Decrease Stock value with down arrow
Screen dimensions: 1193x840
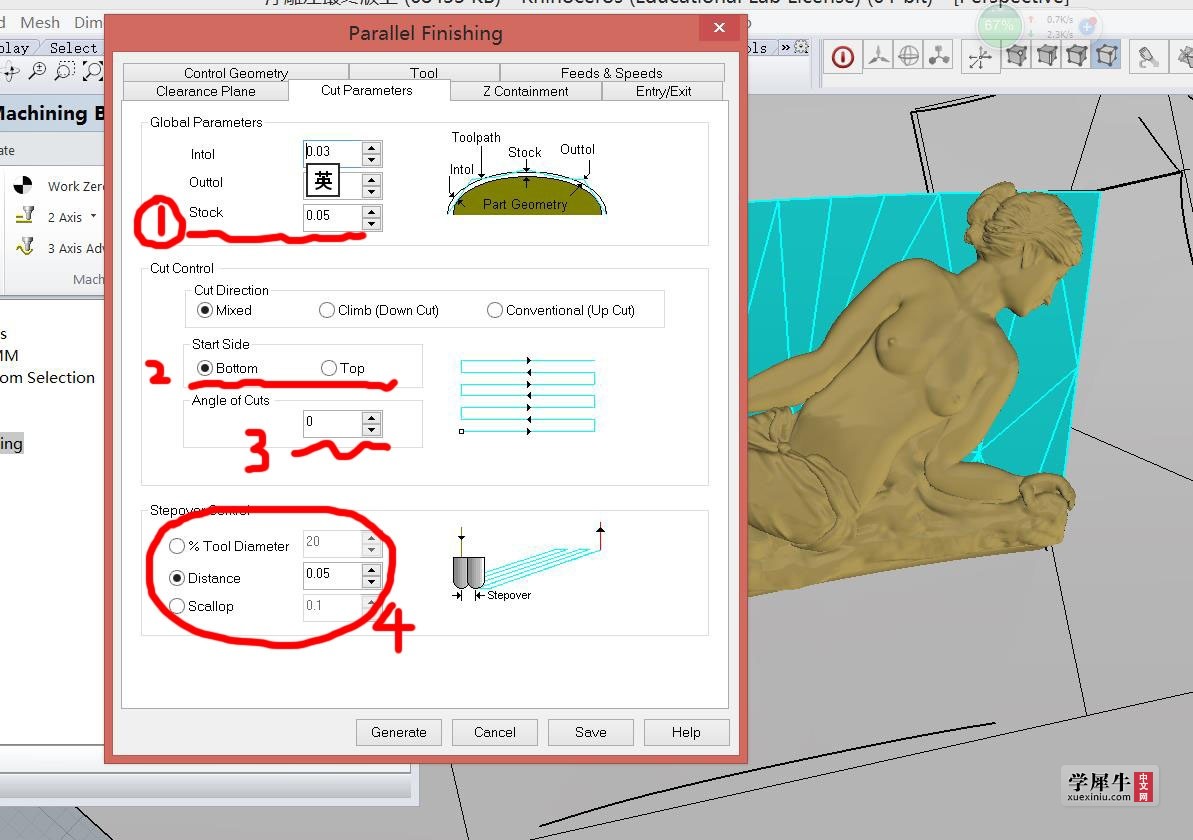pos(371,223)
